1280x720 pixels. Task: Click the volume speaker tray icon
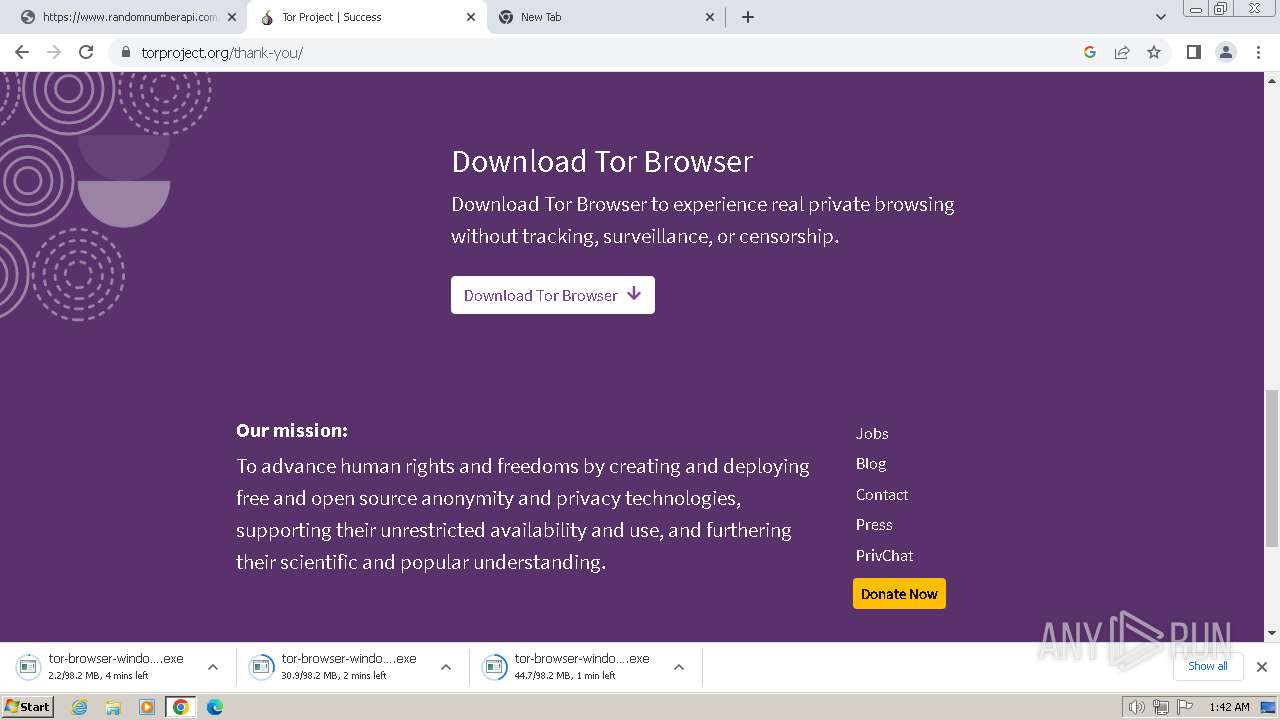coord(1137,707)
